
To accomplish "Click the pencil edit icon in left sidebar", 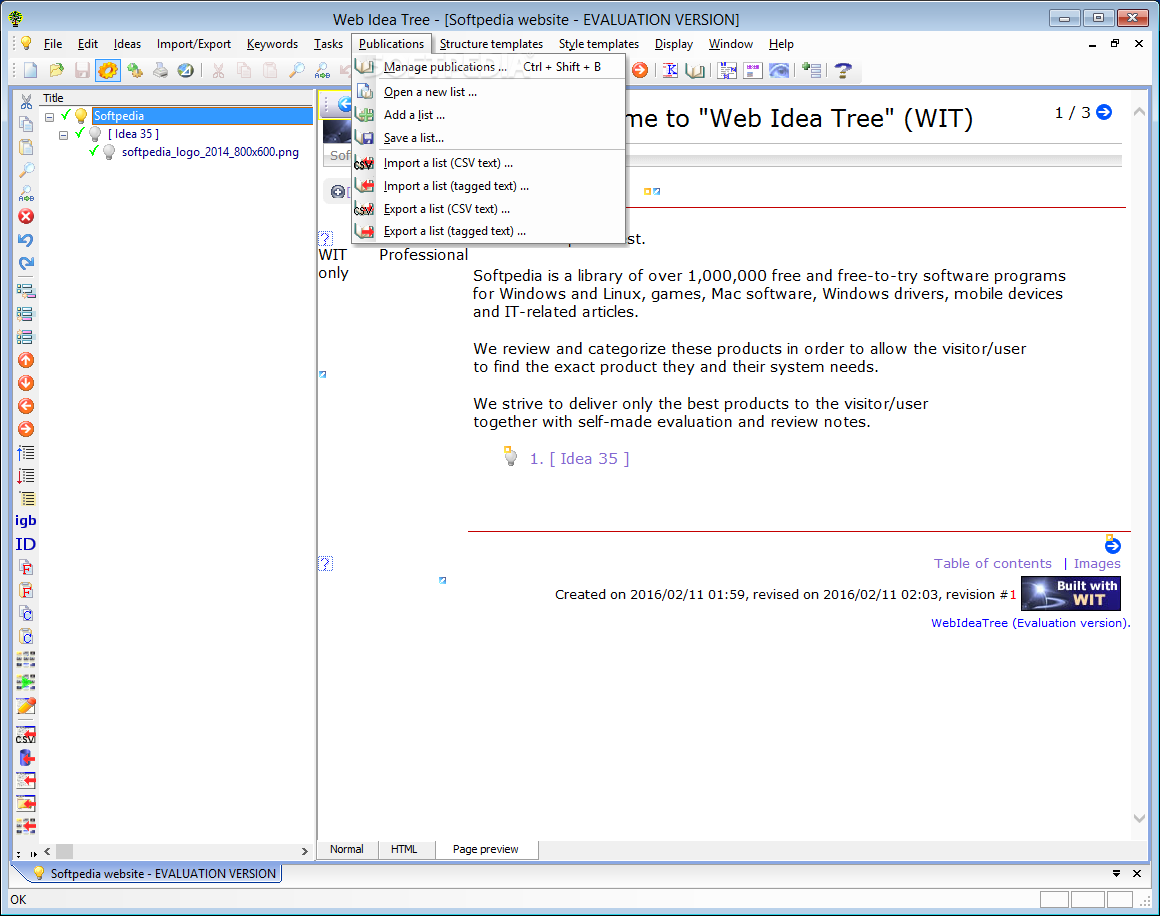I will click(x=26, y=706).
